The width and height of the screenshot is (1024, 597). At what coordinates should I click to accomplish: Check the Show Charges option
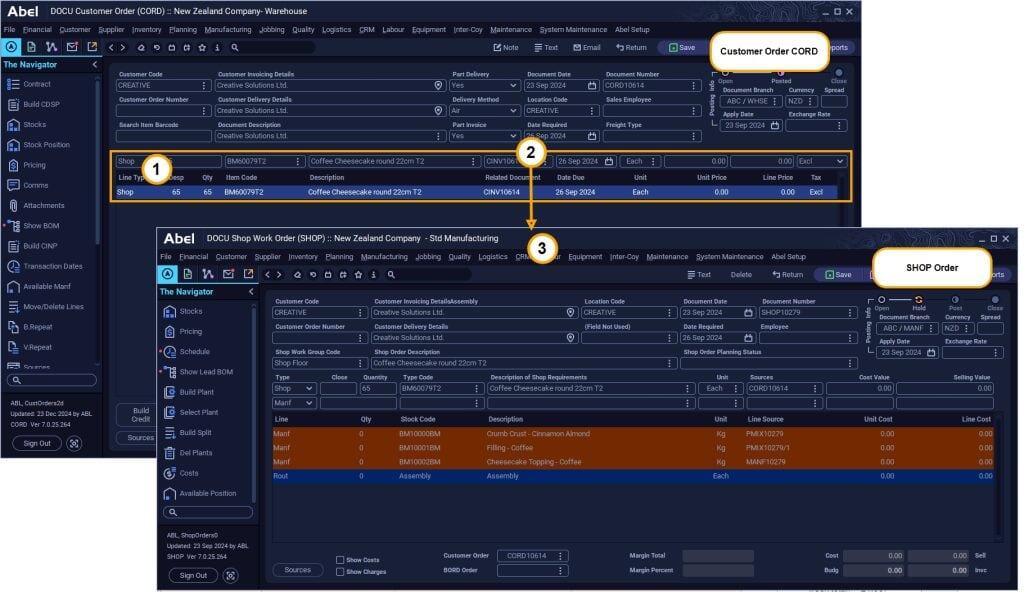click(x=340, y=571)
